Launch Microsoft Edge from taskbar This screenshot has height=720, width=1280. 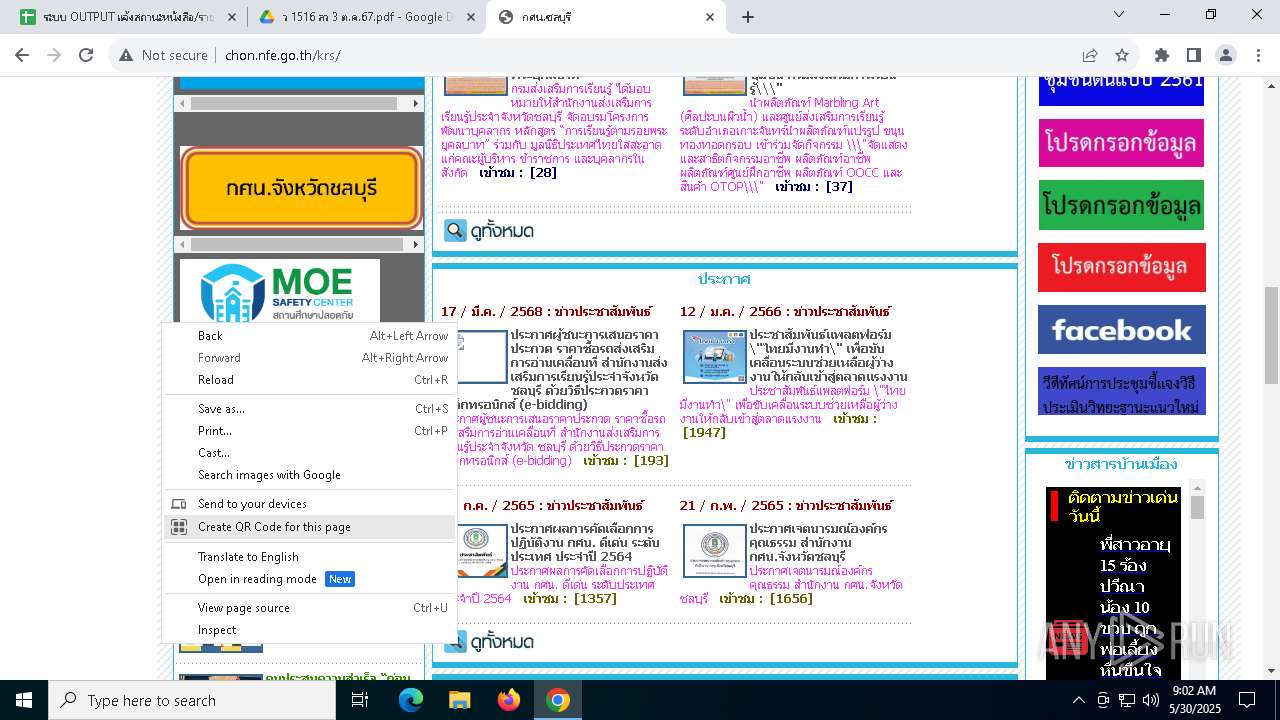411,700
